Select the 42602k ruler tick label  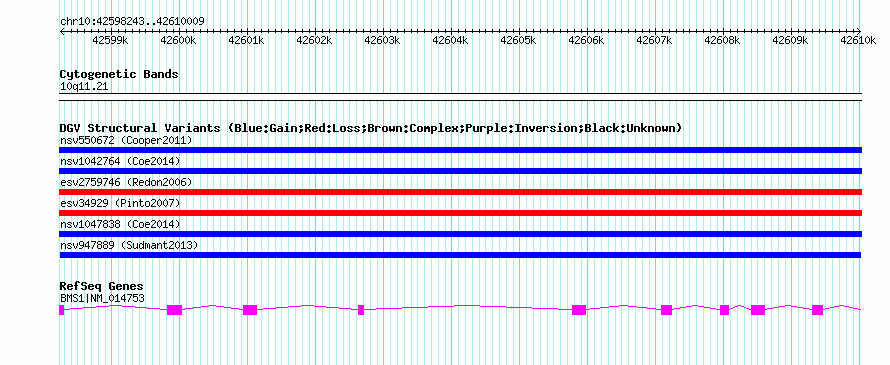pyautogui.click(x=314, y=40)
